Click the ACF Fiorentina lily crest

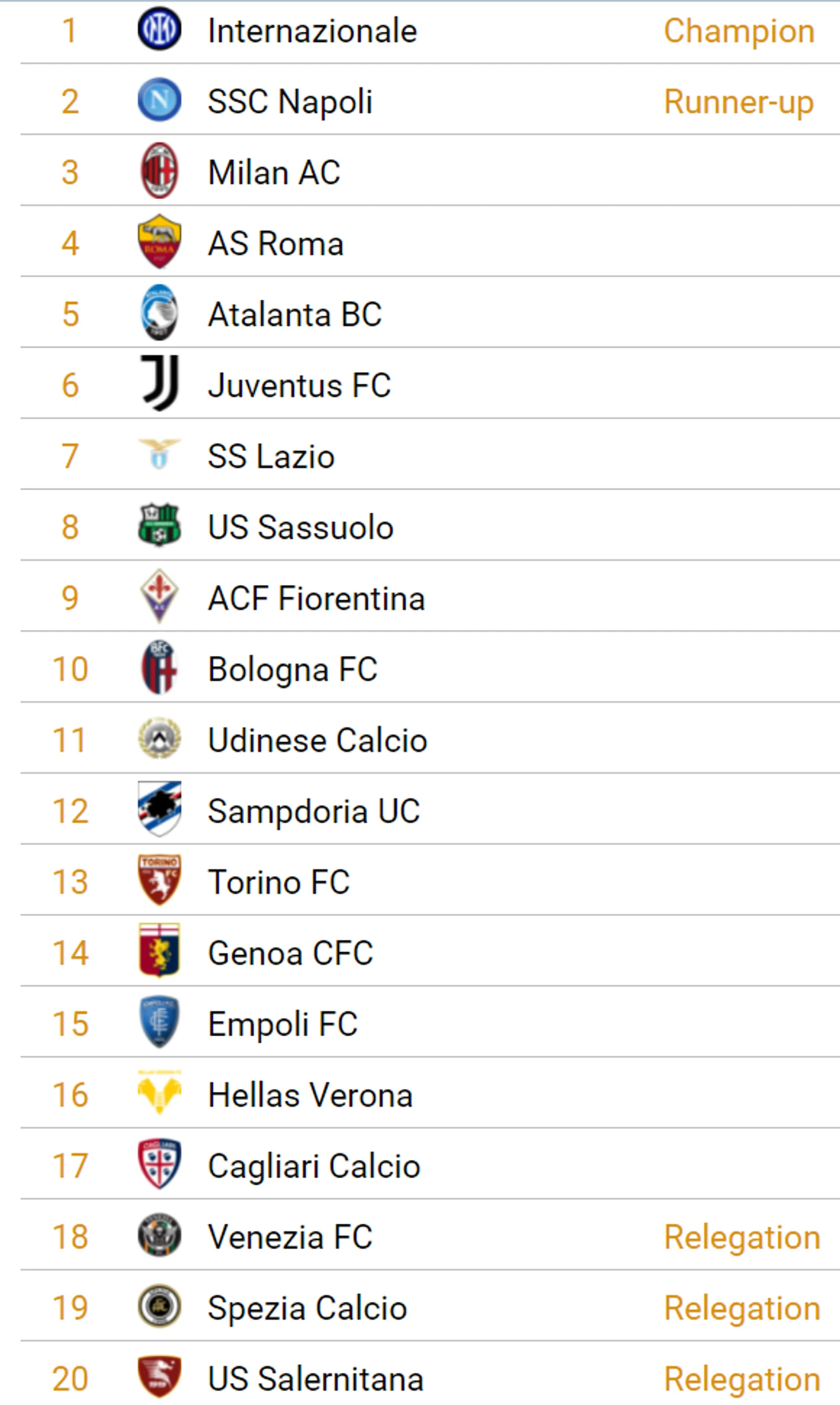click(x=159, y=597)
